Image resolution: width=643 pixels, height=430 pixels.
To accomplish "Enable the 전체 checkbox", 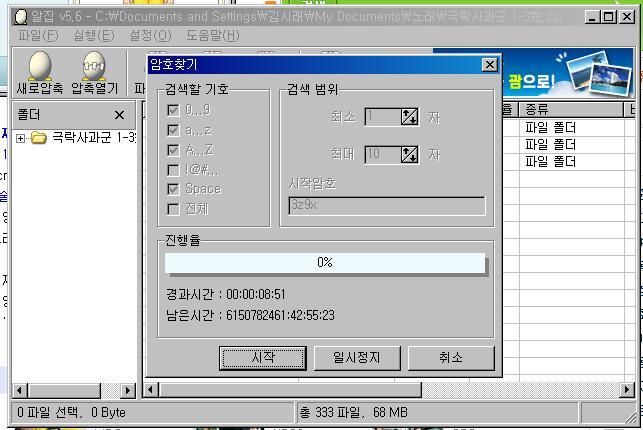I will tap(173, 209).
